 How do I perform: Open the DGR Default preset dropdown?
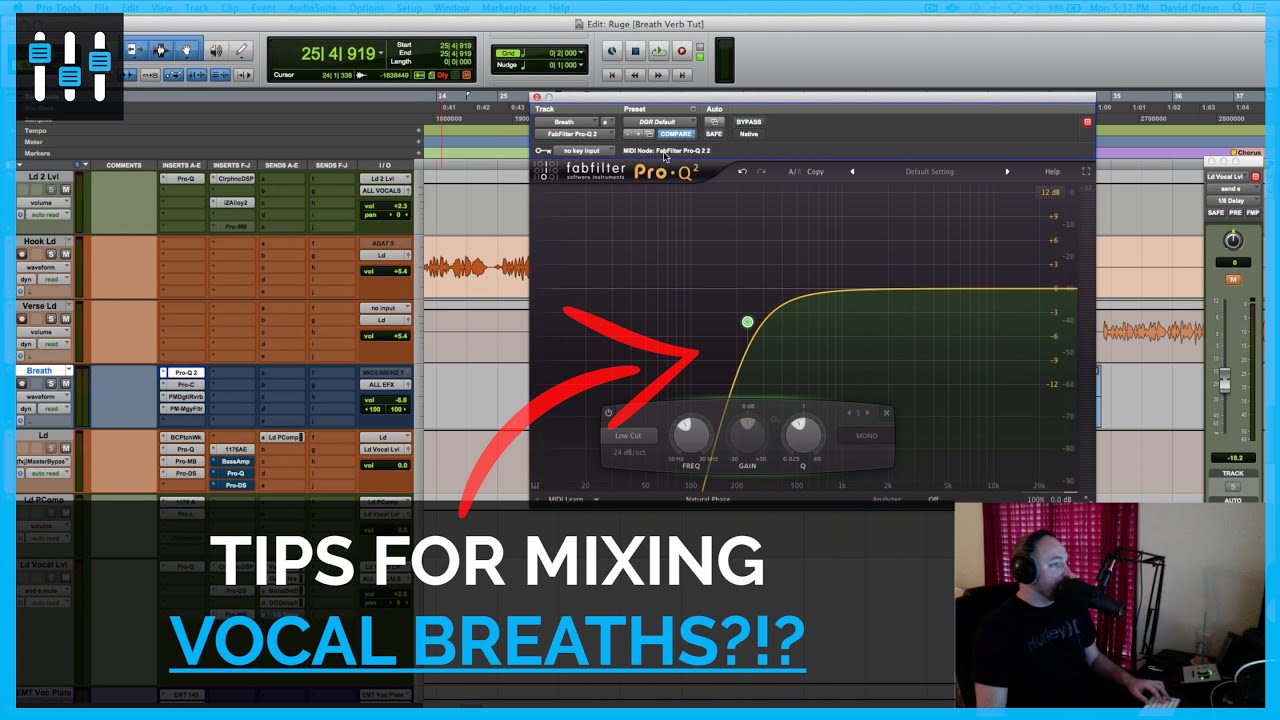[x=659, y=122]
